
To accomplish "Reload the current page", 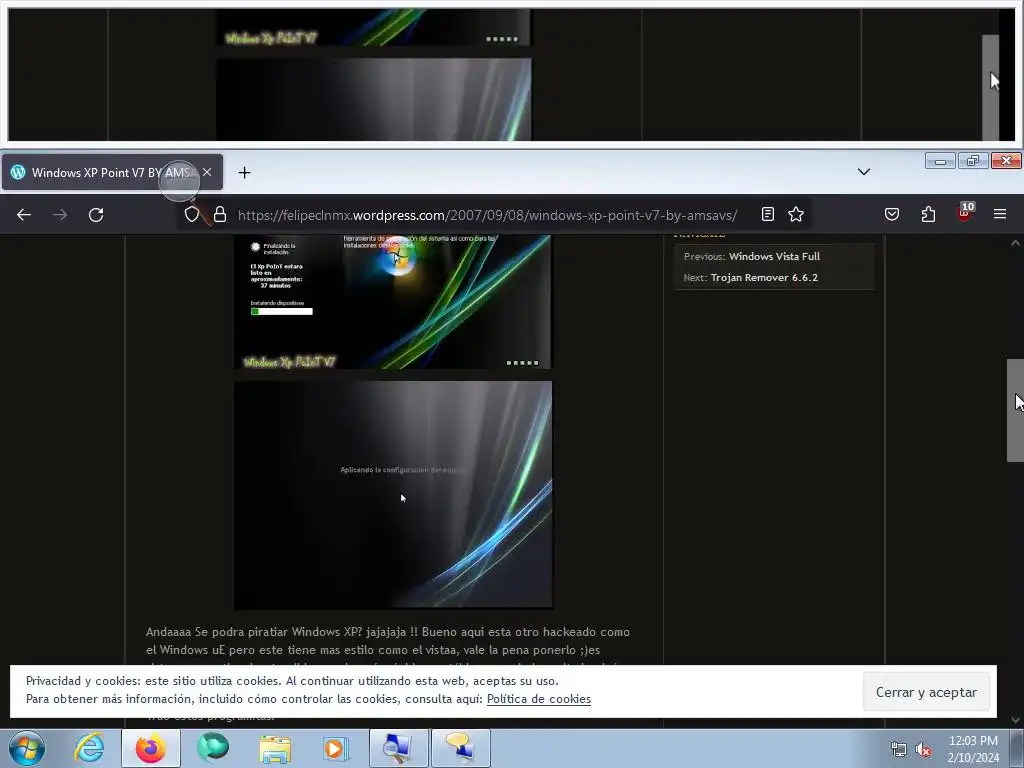I will pyautogui.click(x=96, y=215).
